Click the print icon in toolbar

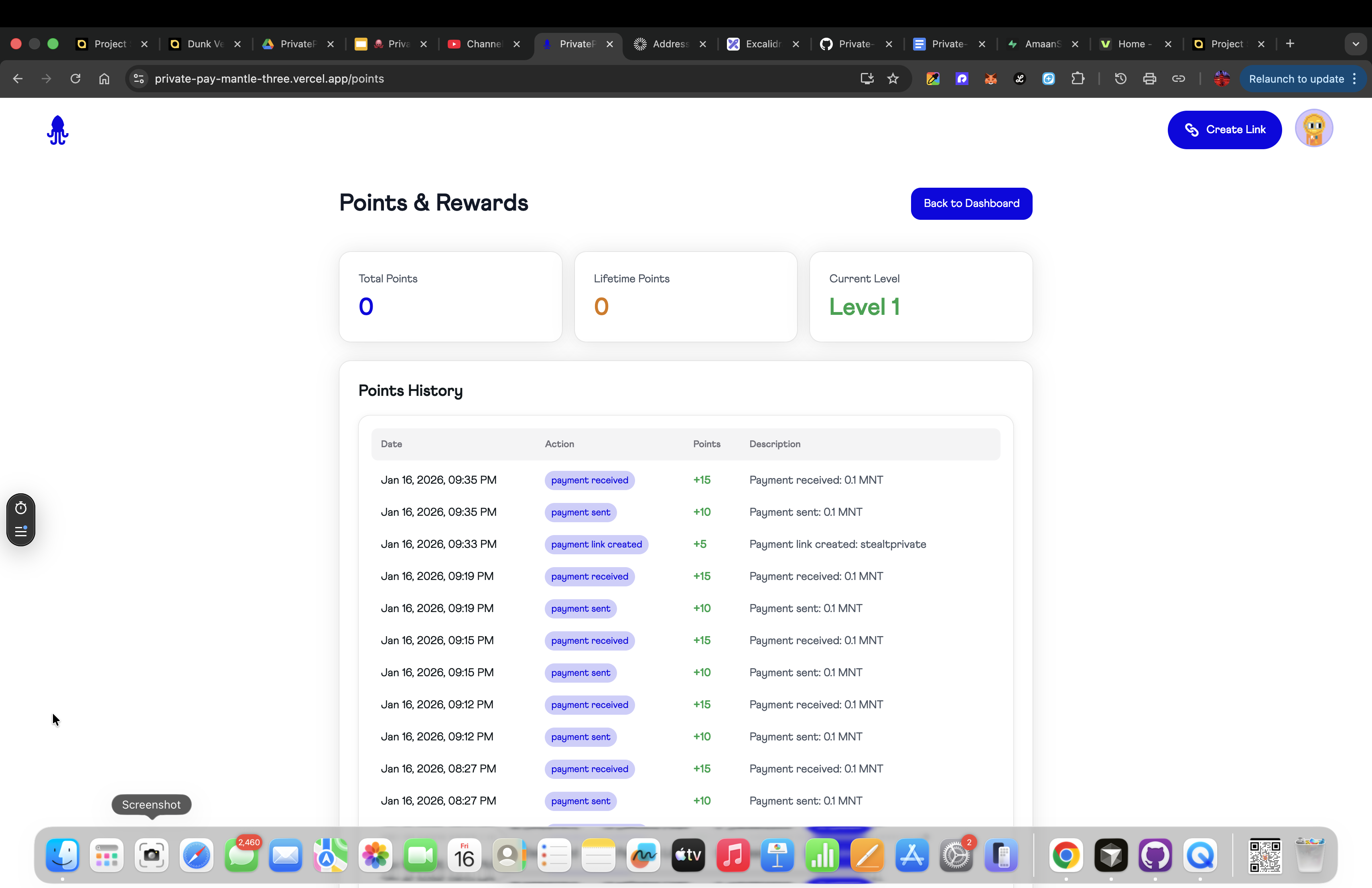pos(1149,79)
